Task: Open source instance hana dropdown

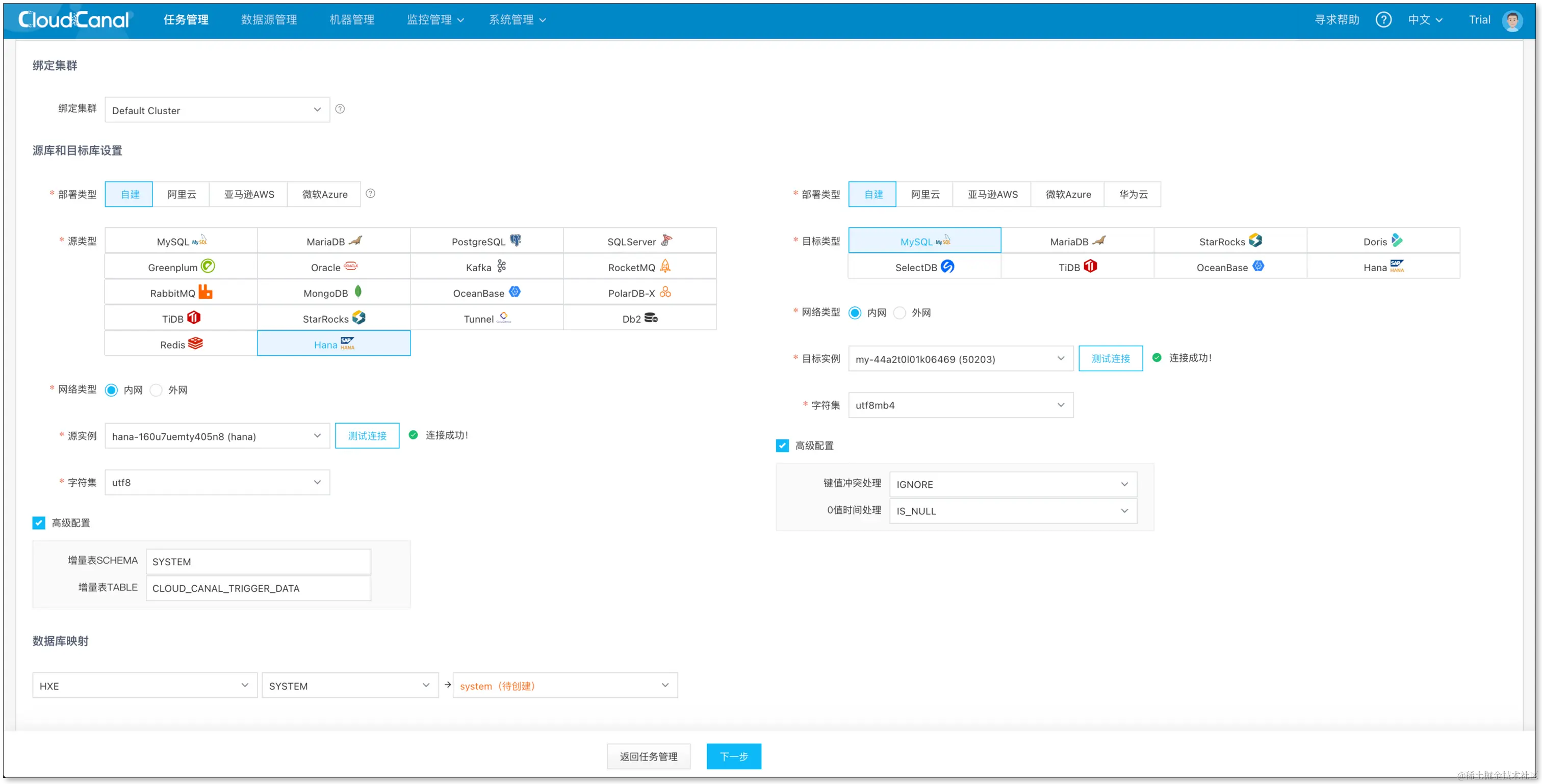Action: tap(217, 436)
